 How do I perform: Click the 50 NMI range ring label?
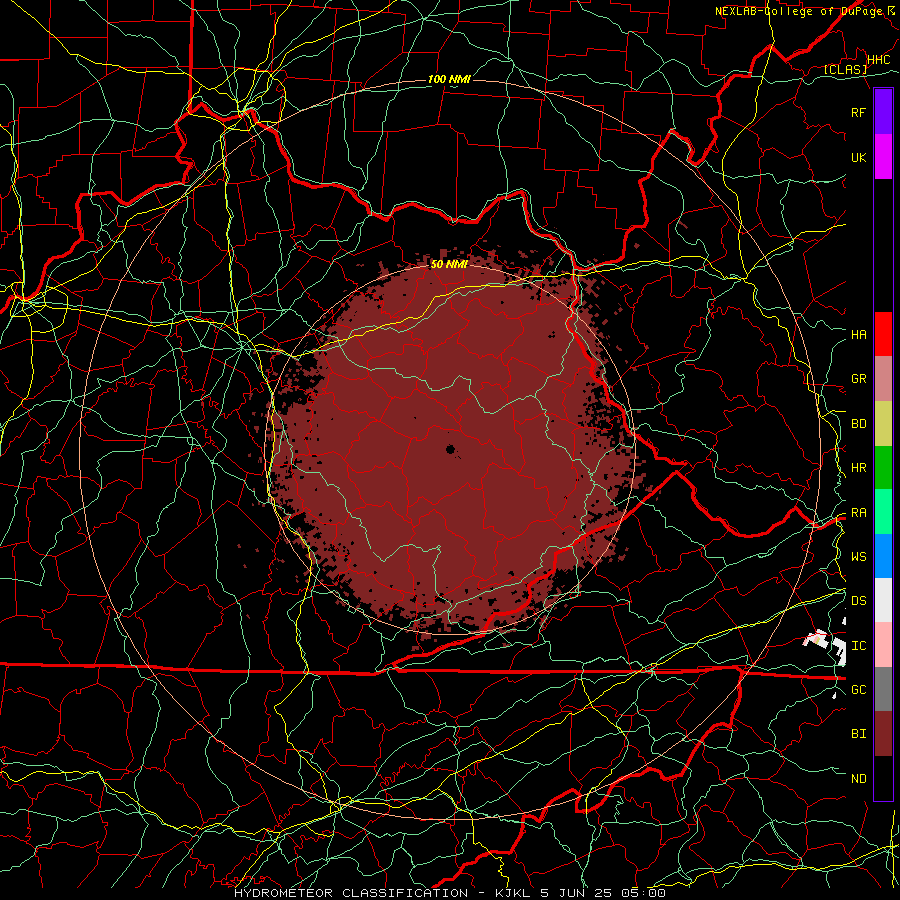449,264
